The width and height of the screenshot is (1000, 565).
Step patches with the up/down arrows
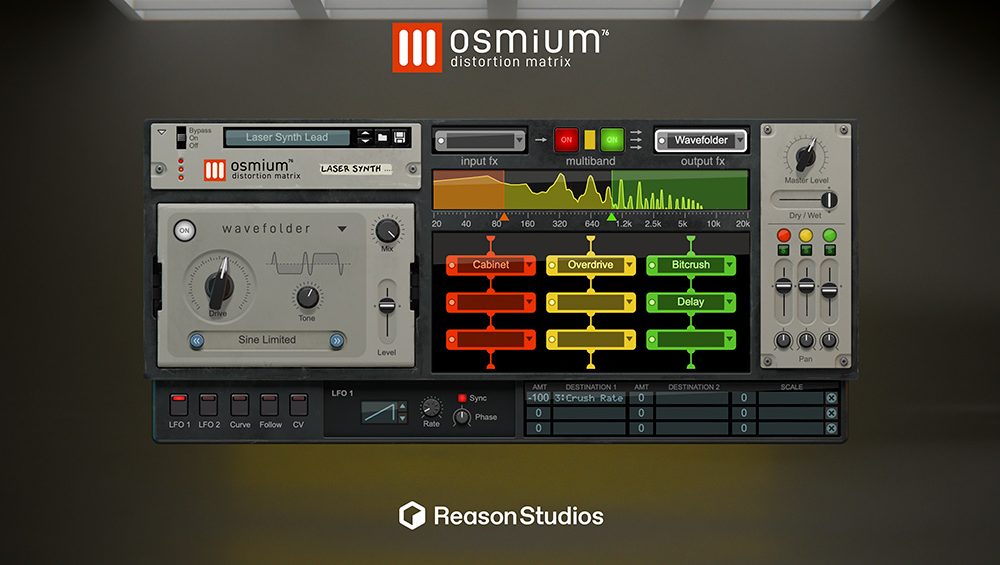click(364, 137)
